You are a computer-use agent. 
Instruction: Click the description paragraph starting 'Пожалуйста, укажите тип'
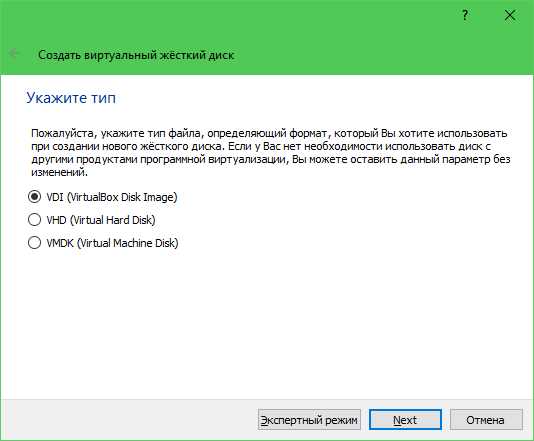coord(271,152)
